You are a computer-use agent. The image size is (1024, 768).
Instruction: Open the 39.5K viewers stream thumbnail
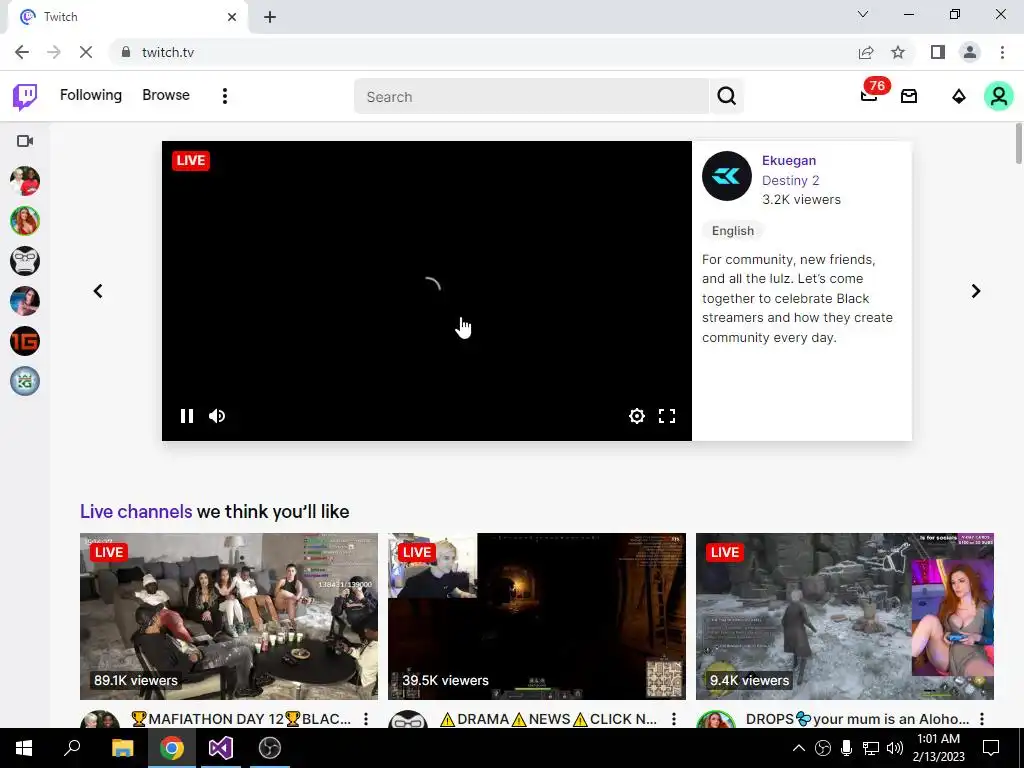(x=537, y=616)
